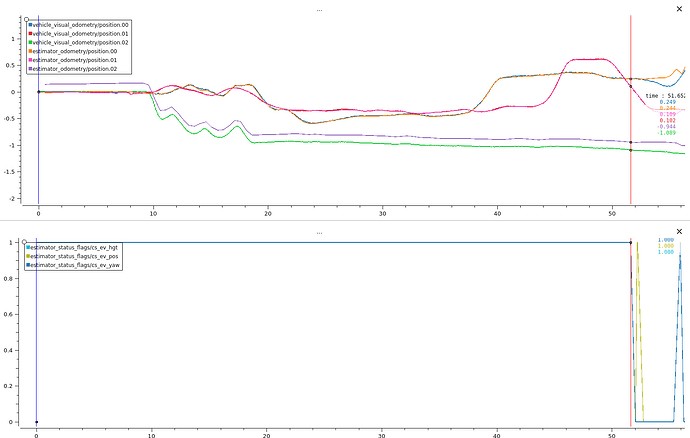This screenshot has height=438, width=690.
Task: Close the bottom status flags plot
Action: 679,232
